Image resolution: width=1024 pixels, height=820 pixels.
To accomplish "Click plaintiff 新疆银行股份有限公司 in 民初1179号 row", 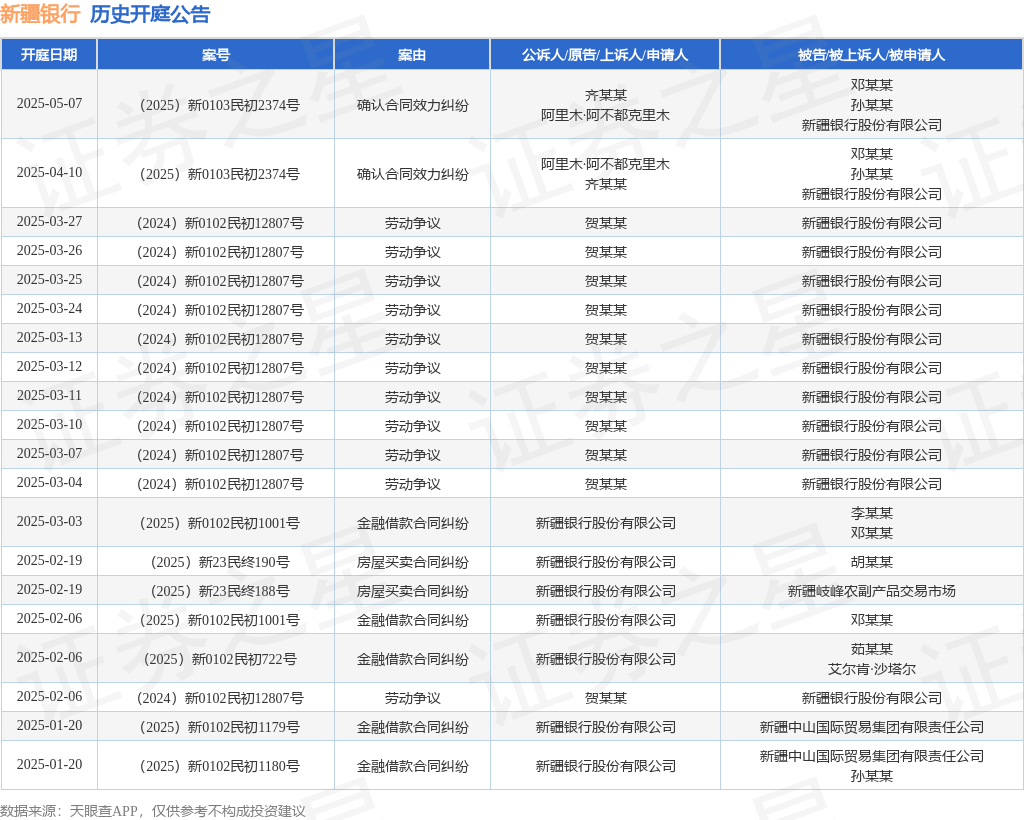I will coord(605,727).
